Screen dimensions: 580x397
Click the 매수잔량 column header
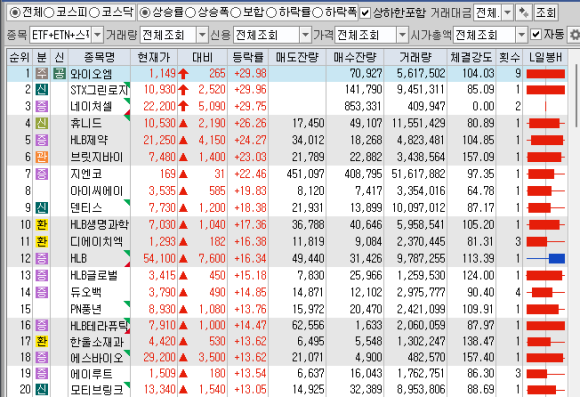355,57
